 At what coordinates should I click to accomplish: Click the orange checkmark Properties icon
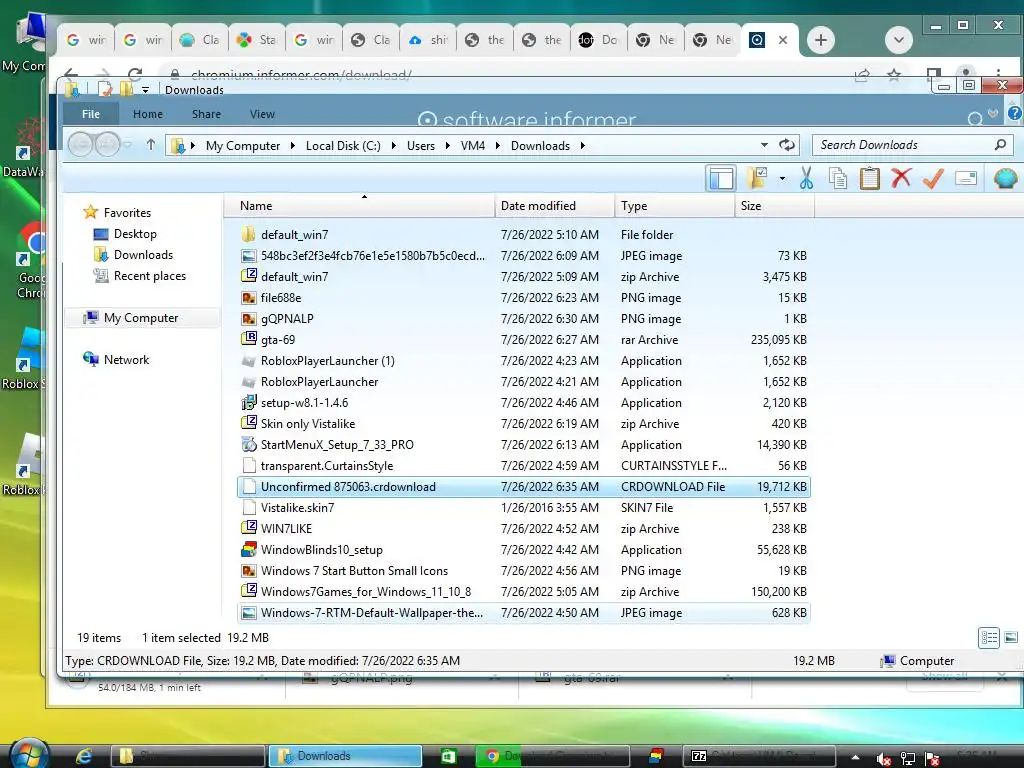tap(933, 178)
